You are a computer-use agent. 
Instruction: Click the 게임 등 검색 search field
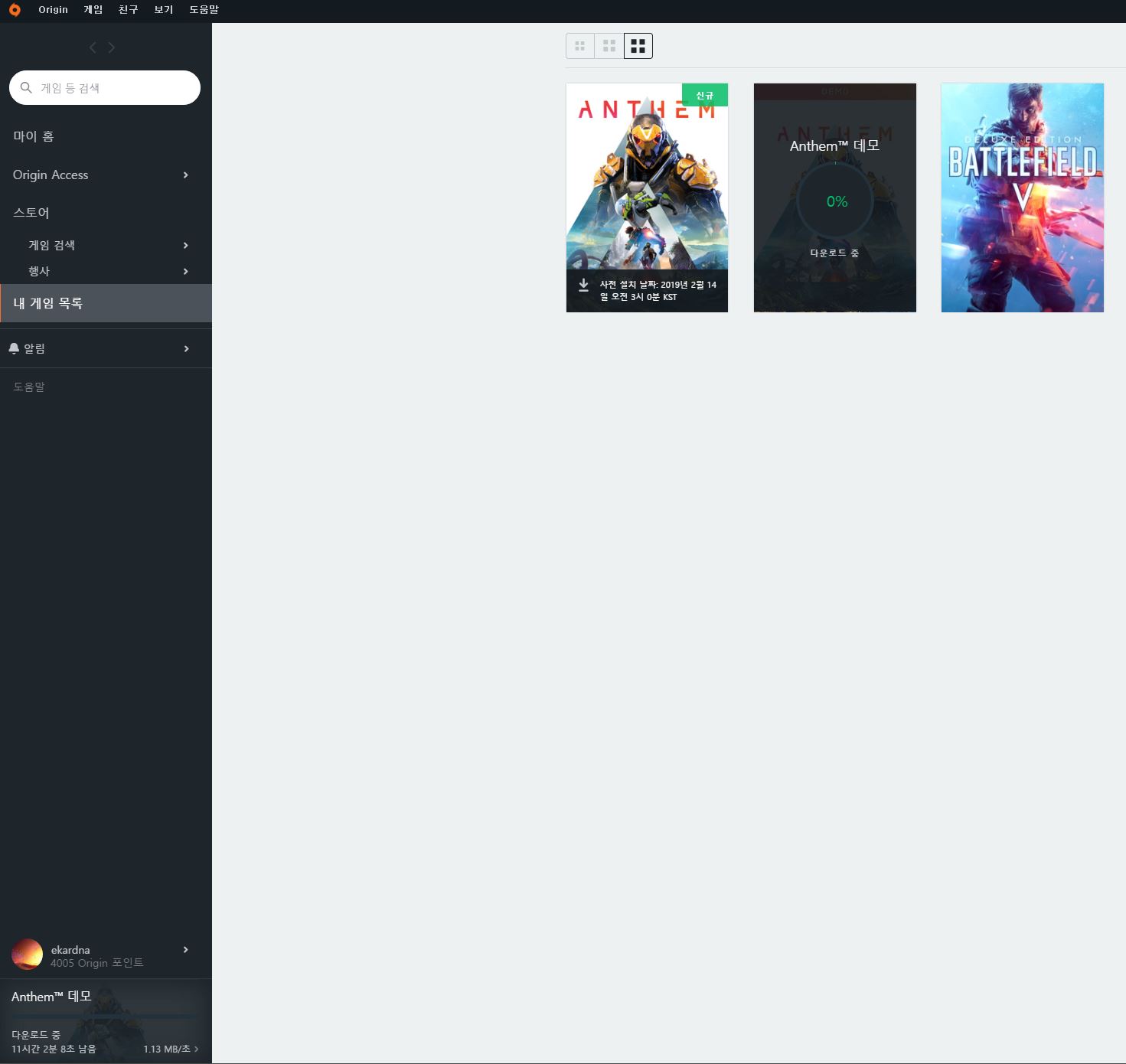click(115, 88)
